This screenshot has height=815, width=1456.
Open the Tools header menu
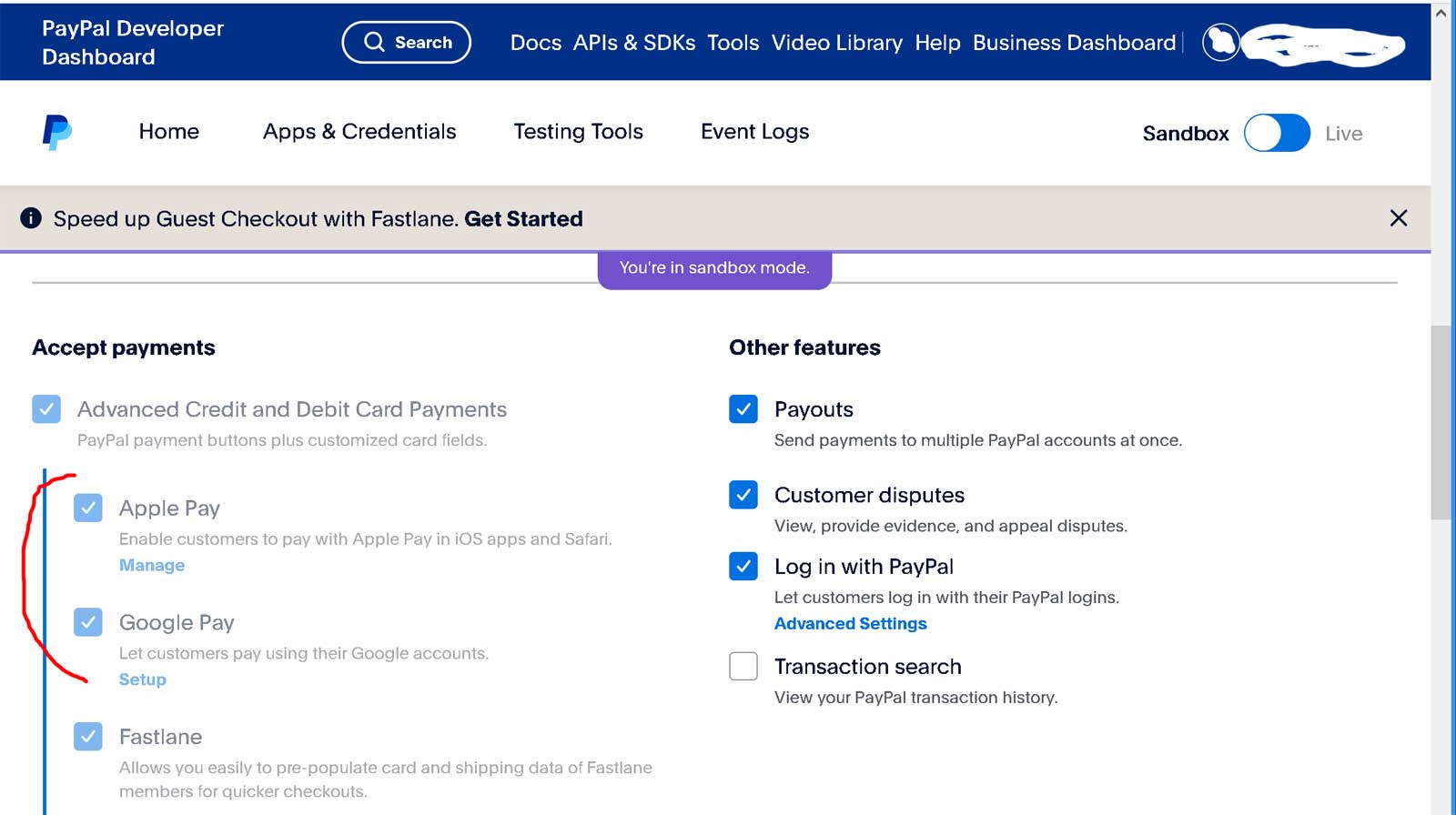pos(733,43)
